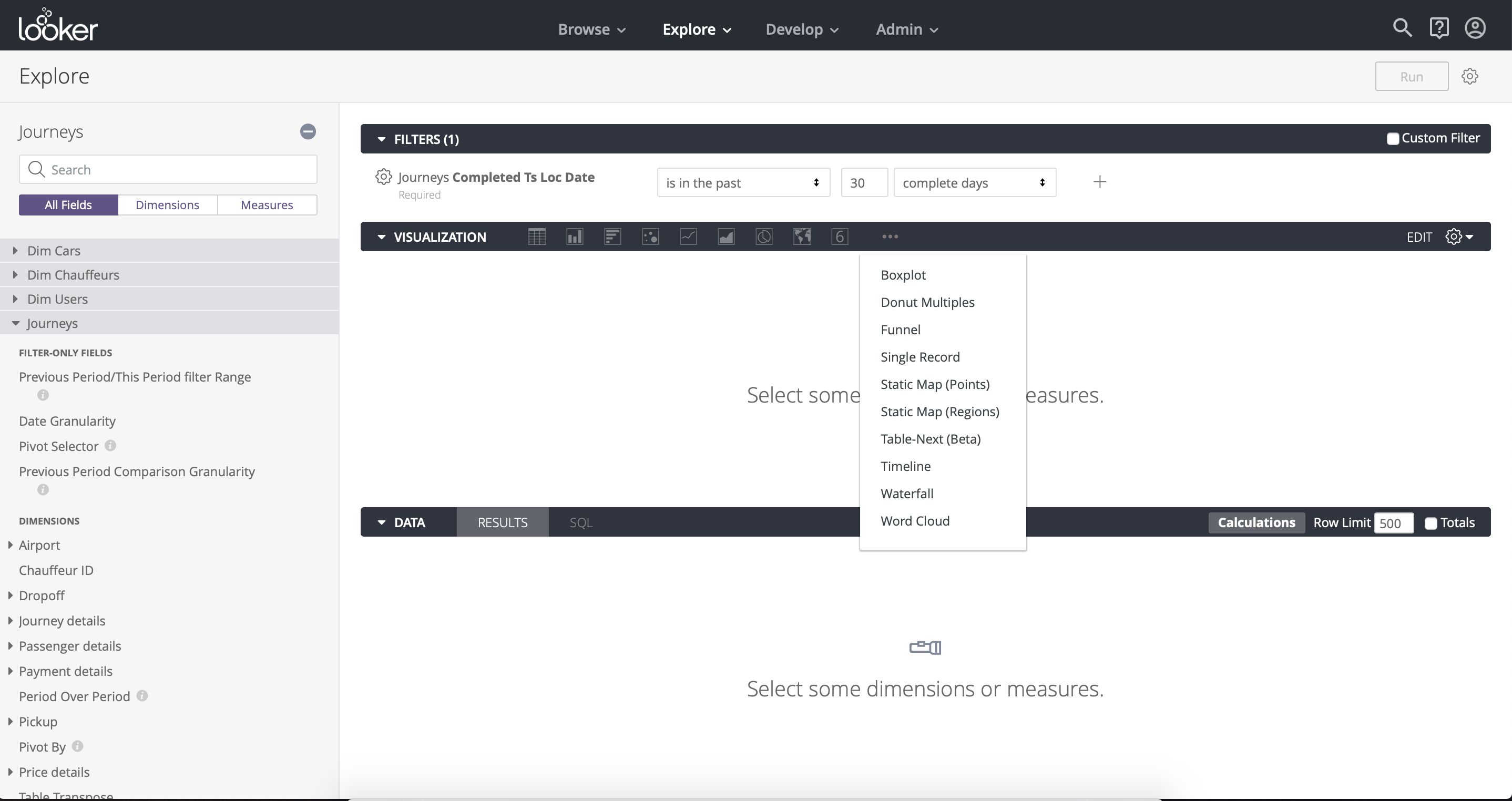
Task: Open the Browse menu
Action: tap(591, 29)
